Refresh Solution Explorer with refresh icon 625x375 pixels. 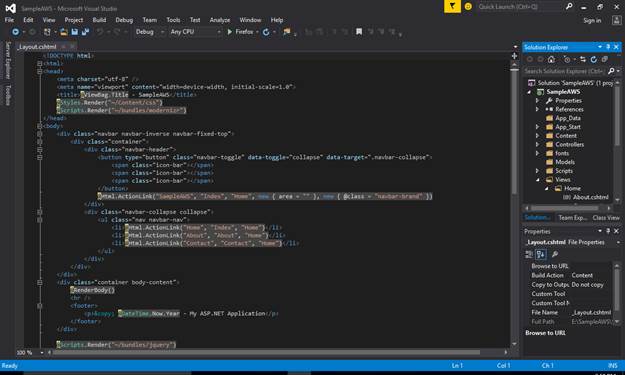click(x=594, y=59)
